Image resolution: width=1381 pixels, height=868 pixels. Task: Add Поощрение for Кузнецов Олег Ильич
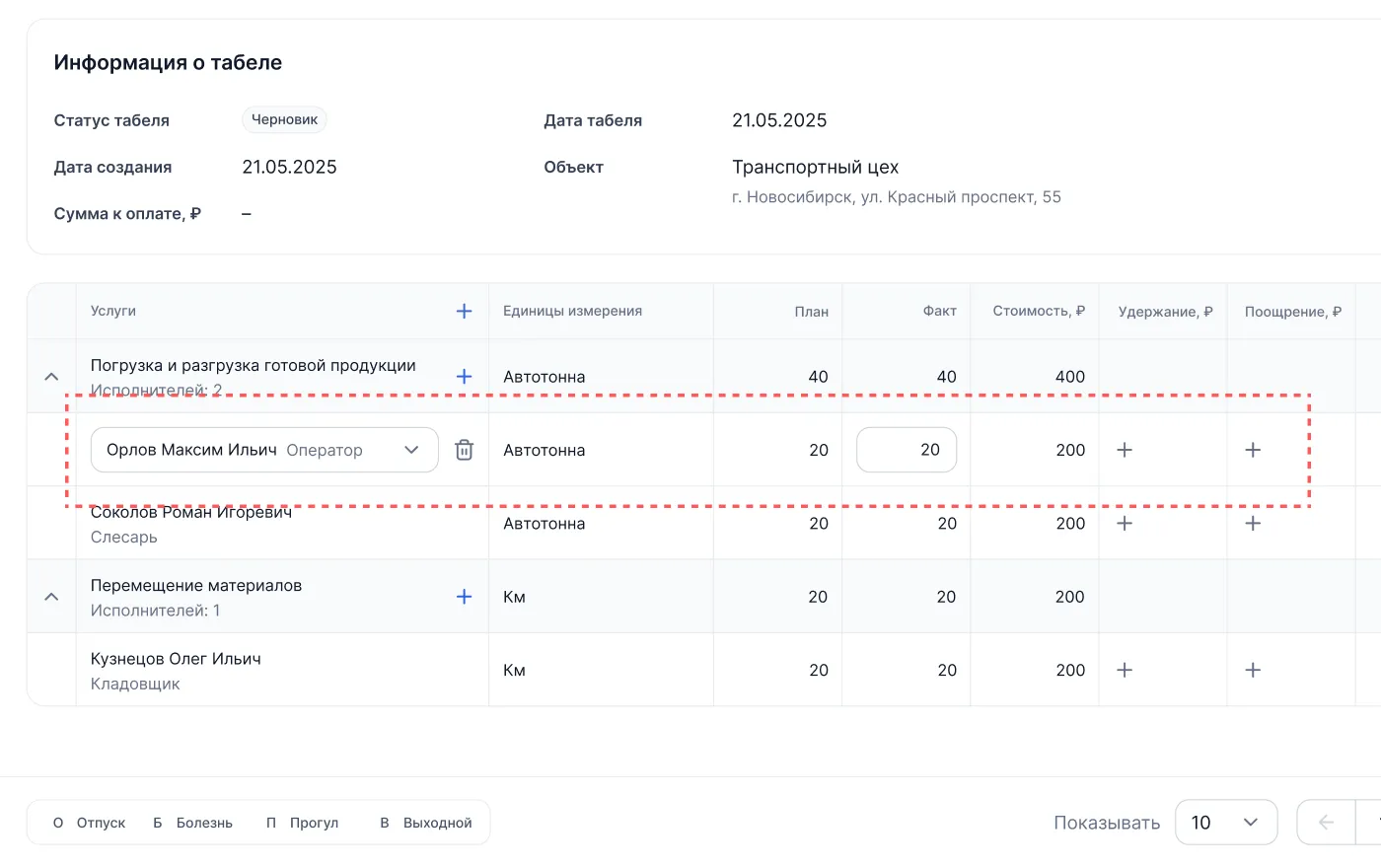[x=1253, y=670]
